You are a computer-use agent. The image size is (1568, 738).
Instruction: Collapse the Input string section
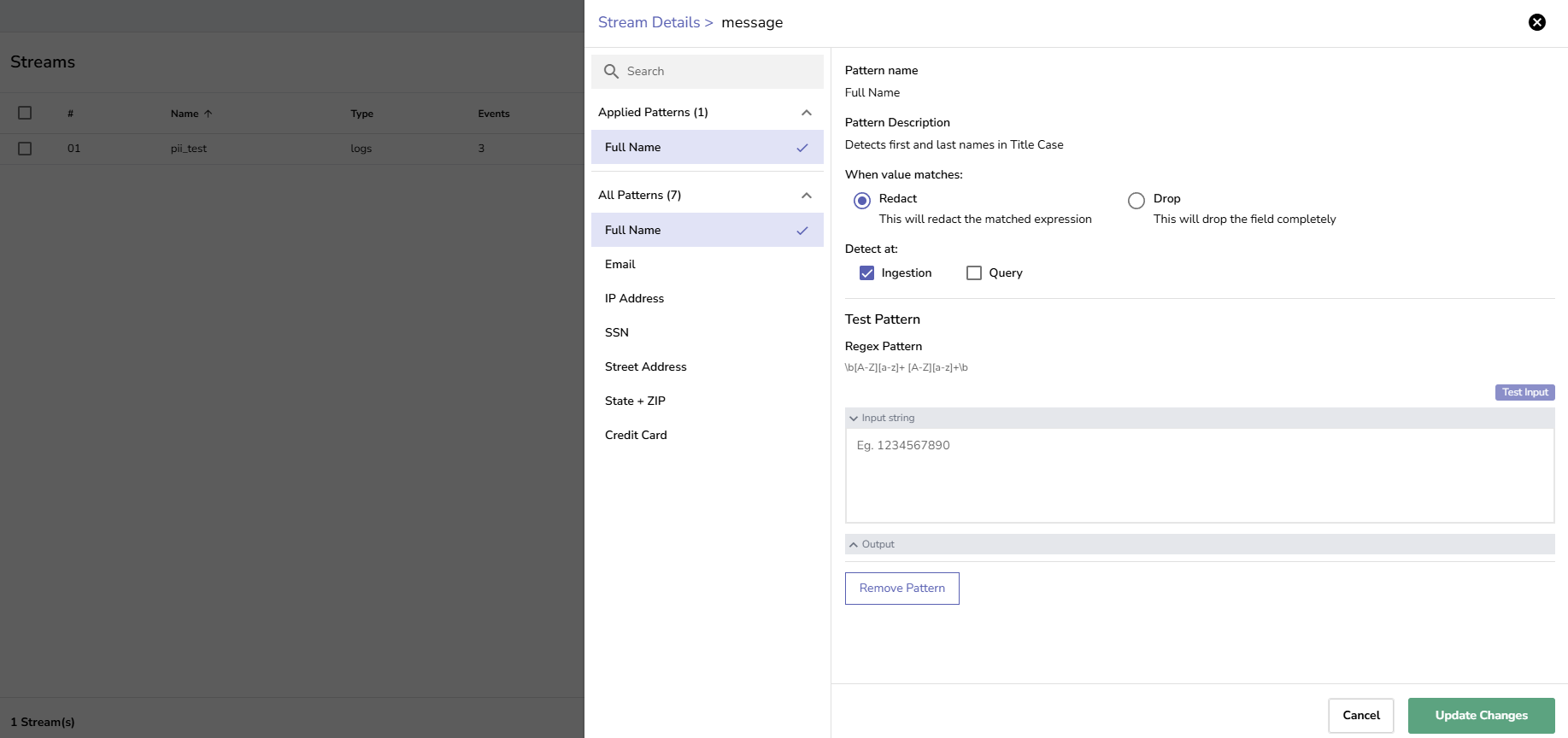[854, 419]
